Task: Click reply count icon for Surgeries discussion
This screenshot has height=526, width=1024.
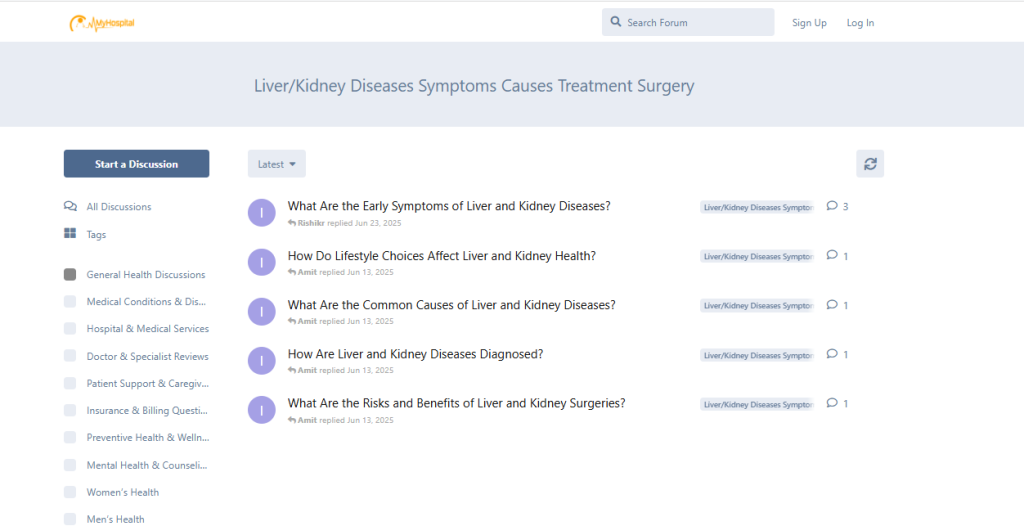Action: tap(832, 404)
